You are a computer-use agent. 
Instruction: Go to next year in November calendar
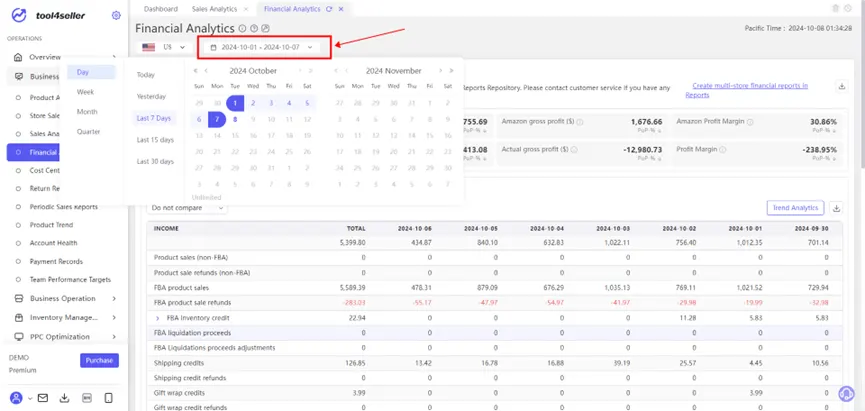pos(452,71)
